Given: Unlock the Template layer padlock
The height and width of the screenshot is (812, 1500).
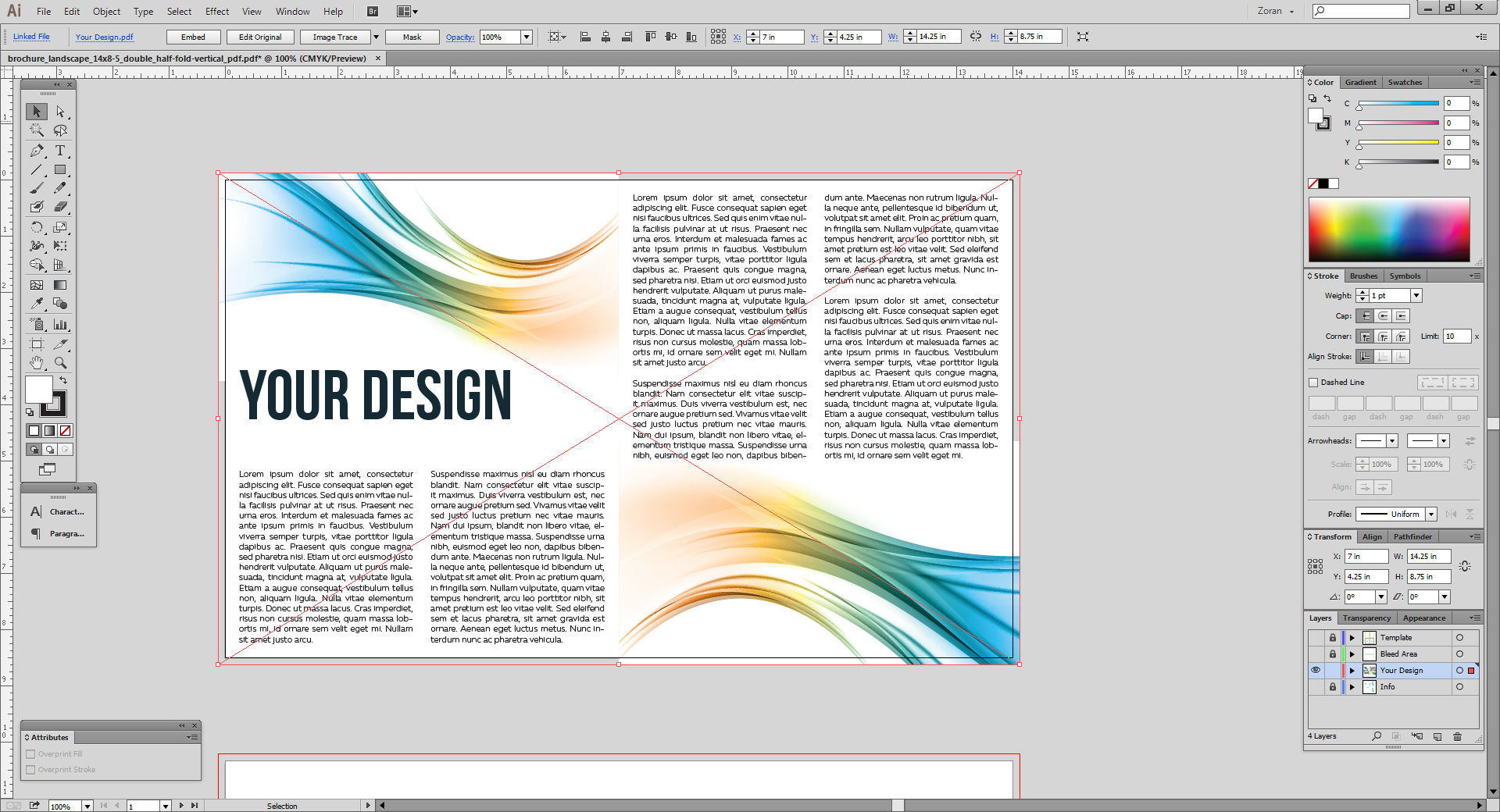Looking at the screenshot, I should 1333,638.
